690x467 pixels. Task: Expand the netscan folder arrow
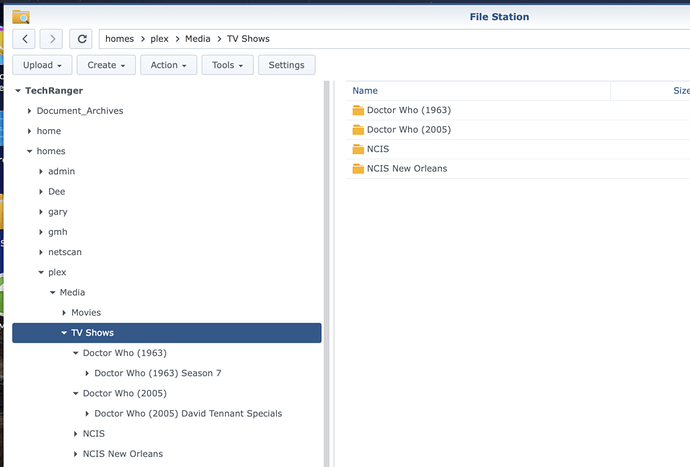pyautogui.click(x=40, y=252)
